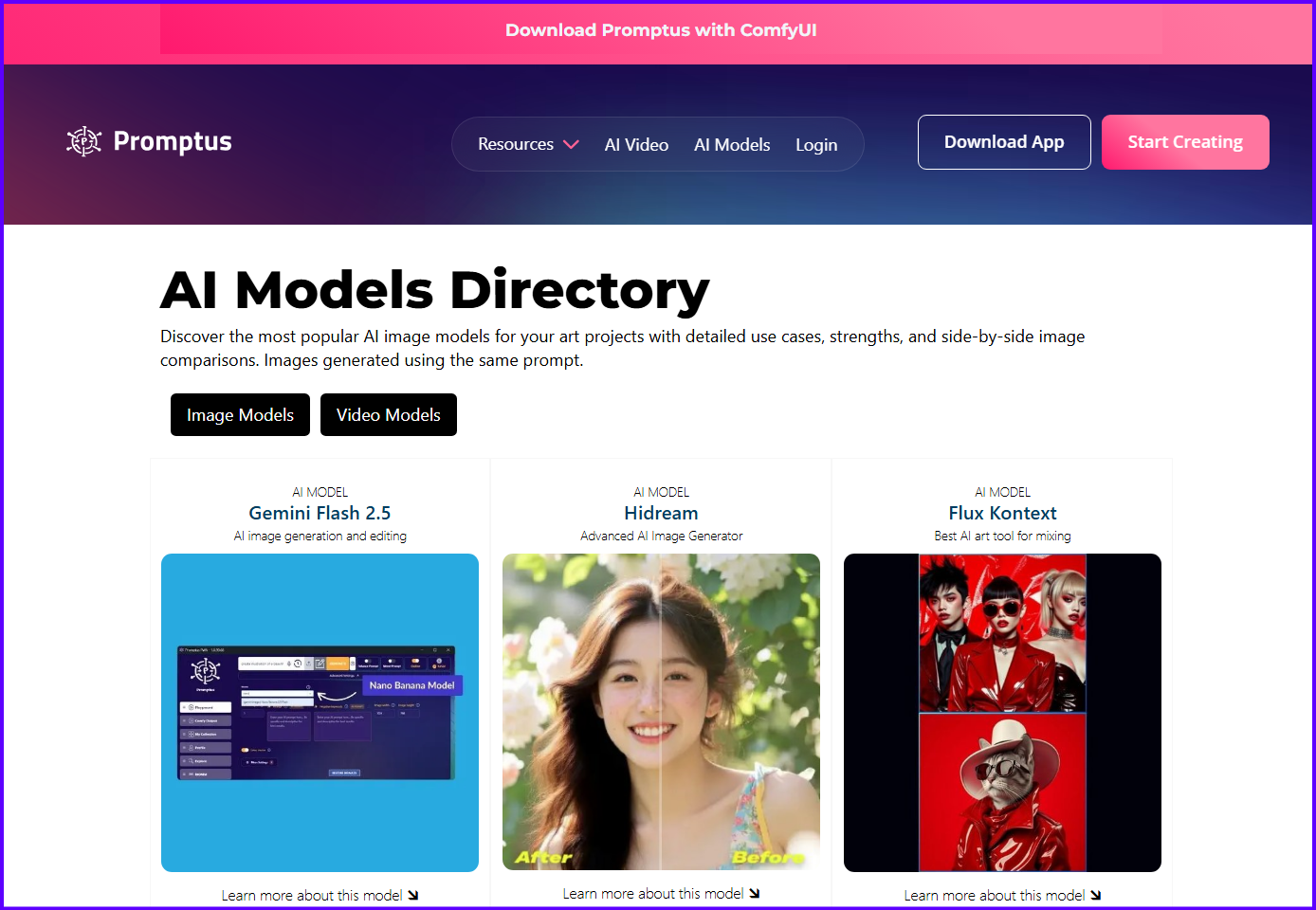1316x910 pixels.
Task: Open Gemini Flash 2.5 preview thumbnail
Action: click(320, 713)
